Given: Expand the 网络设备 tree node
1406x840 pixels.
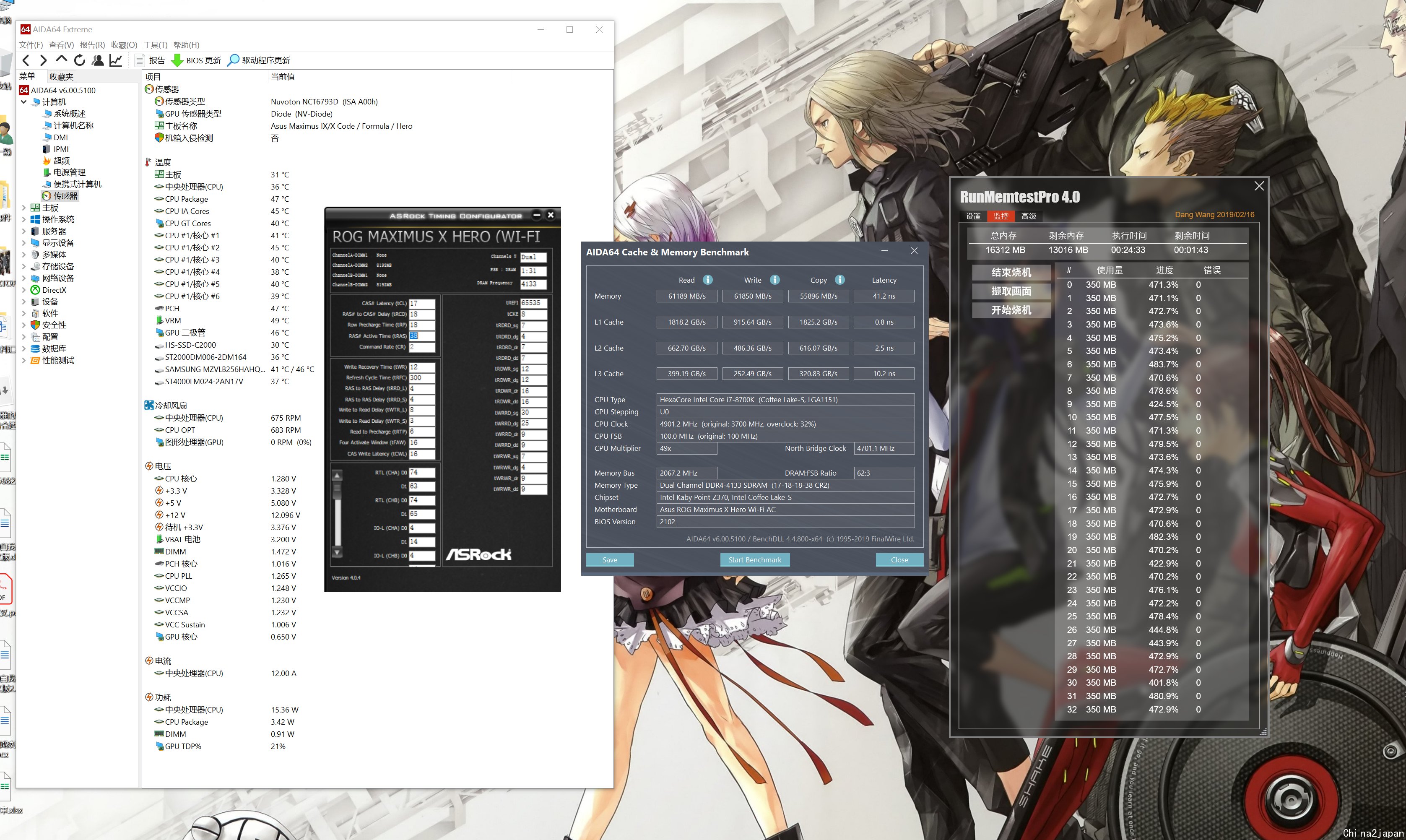Looking at the screenshot, I should [24, 278].
